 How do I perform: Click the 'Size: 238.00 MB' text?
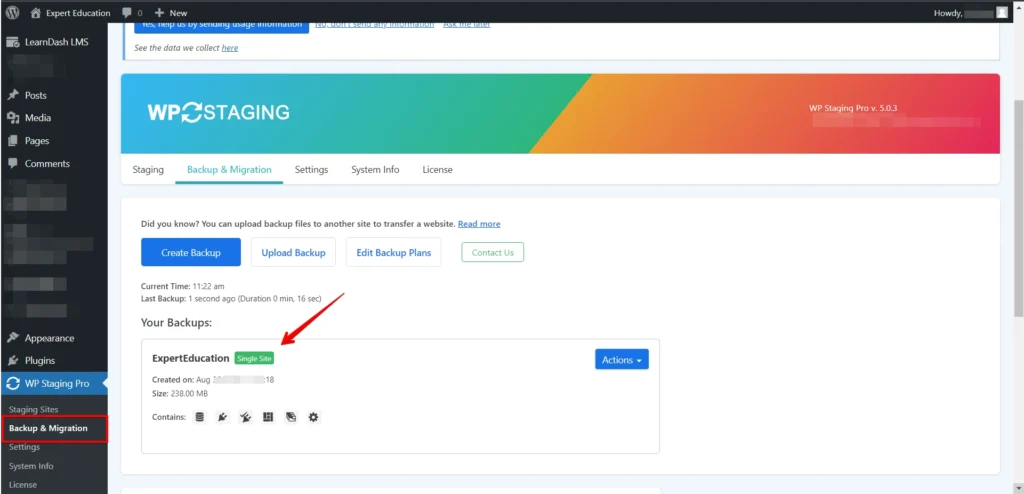coord(180,393)
